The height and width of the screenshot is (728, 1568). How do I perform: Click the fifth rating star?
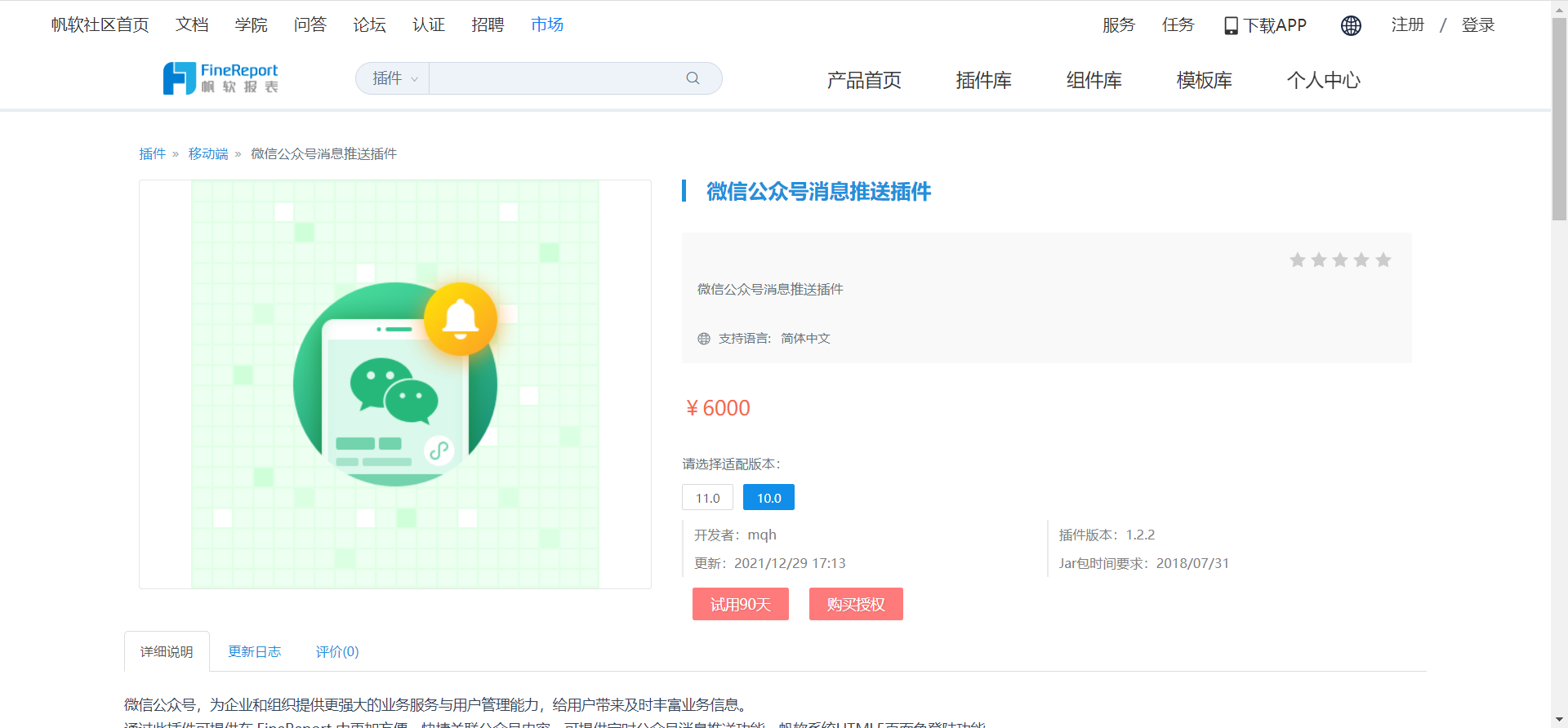[1383, 260]
